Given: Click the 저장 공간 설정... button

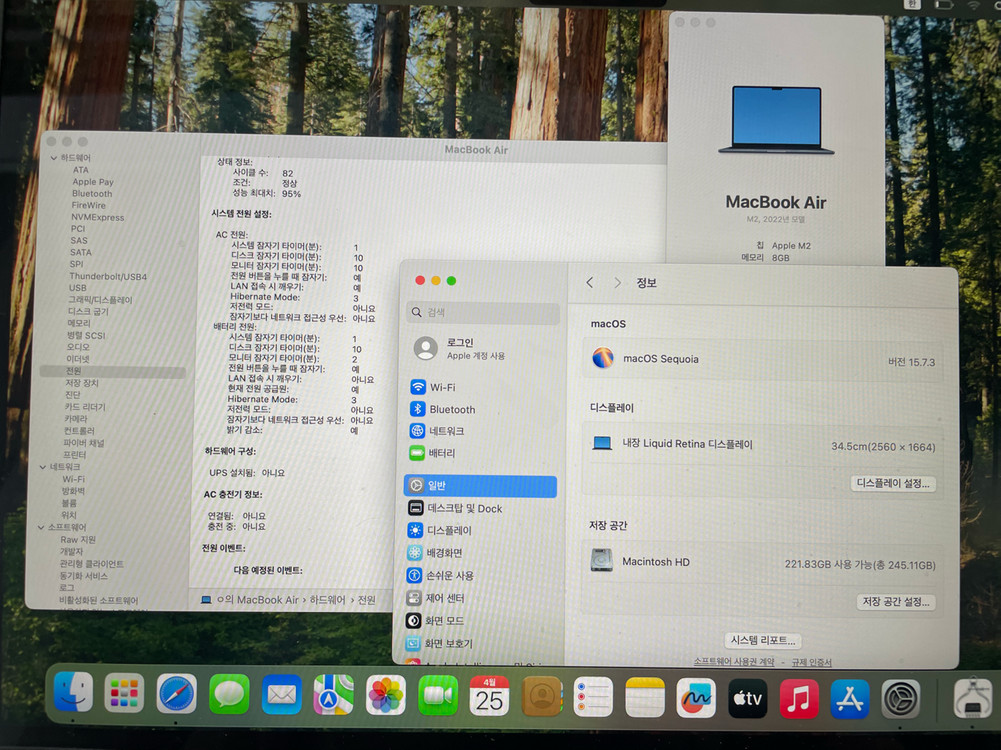Looking at the screenshot, I should click(896, 602).
